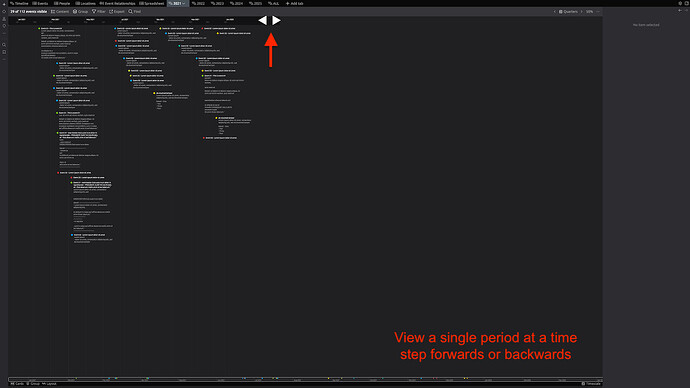Open the Group option in bottom bar
Image resolution: width=690 pixels, height=388 pixels.
pos(33,384)
